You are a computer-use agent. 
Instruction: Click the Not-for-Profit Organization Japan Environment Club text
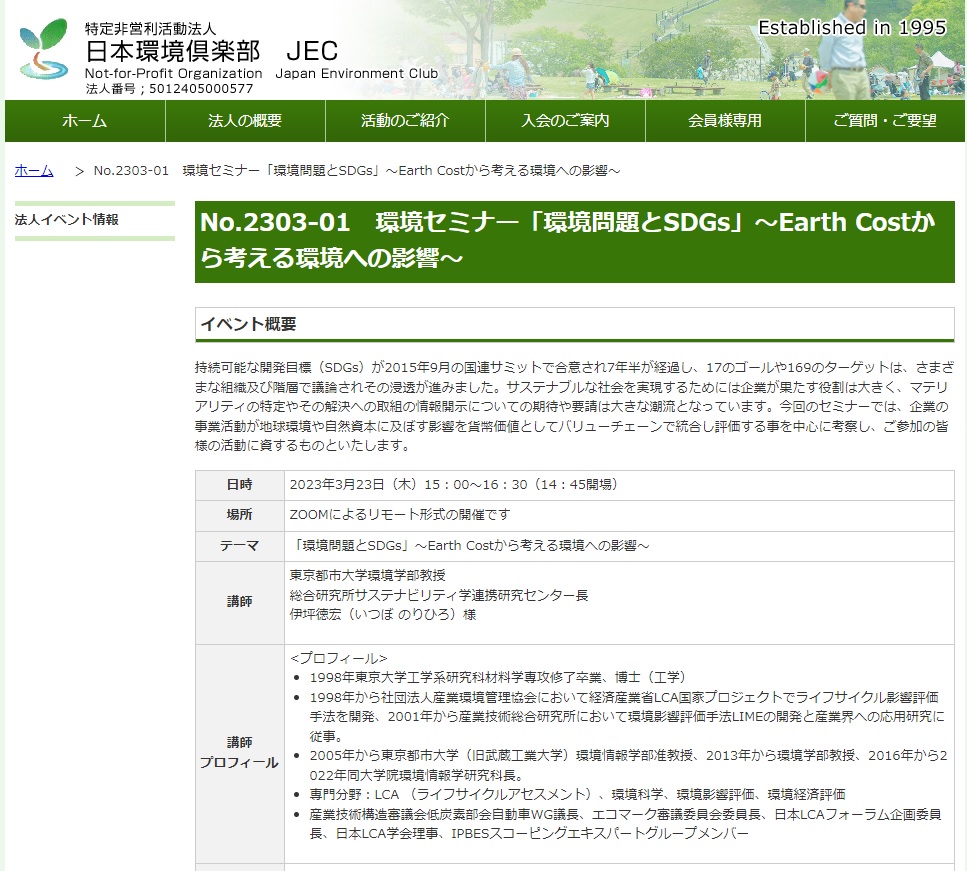(x=261, y=73)
